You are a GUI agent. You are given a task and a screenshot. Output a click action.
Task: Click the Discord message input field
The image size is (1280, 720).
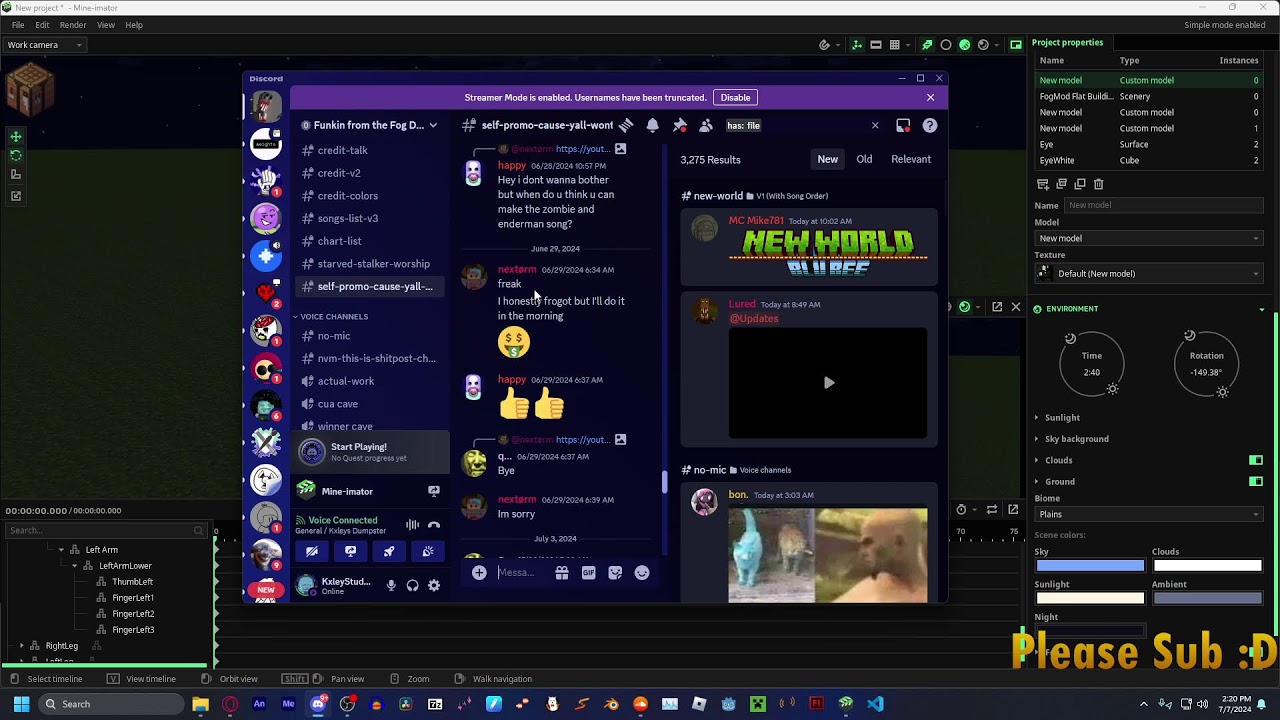tap(522, 573)
